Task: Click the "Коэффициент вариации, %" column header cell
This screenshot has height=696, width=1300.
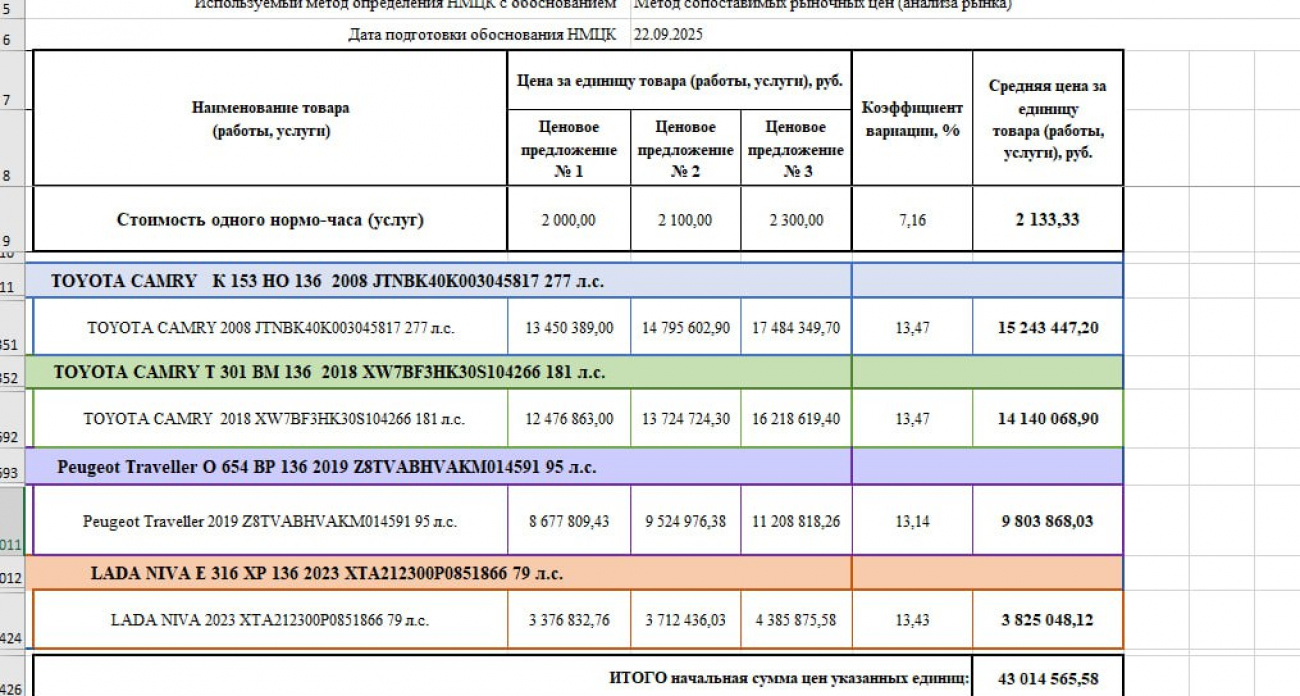Action: [x=911, y=119]
